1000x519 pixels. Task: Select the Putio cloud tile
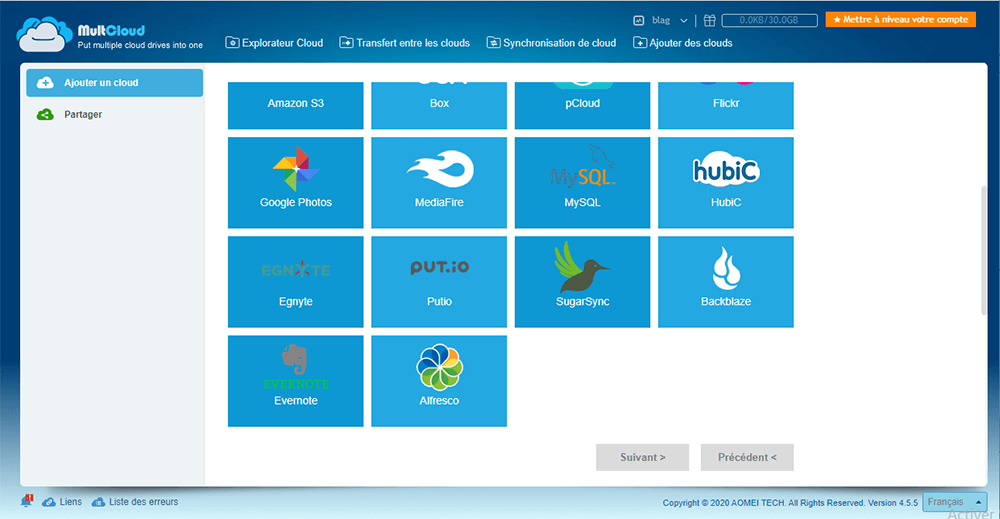[439, 282]
